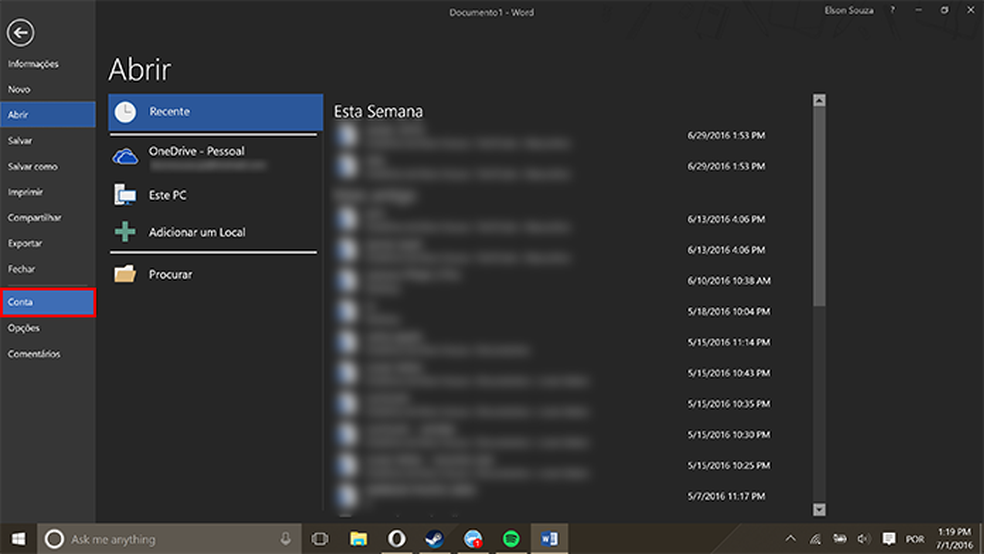984x554 pixels.
Task: Click scroll down arrow of recent list
Action: point(819,509)
